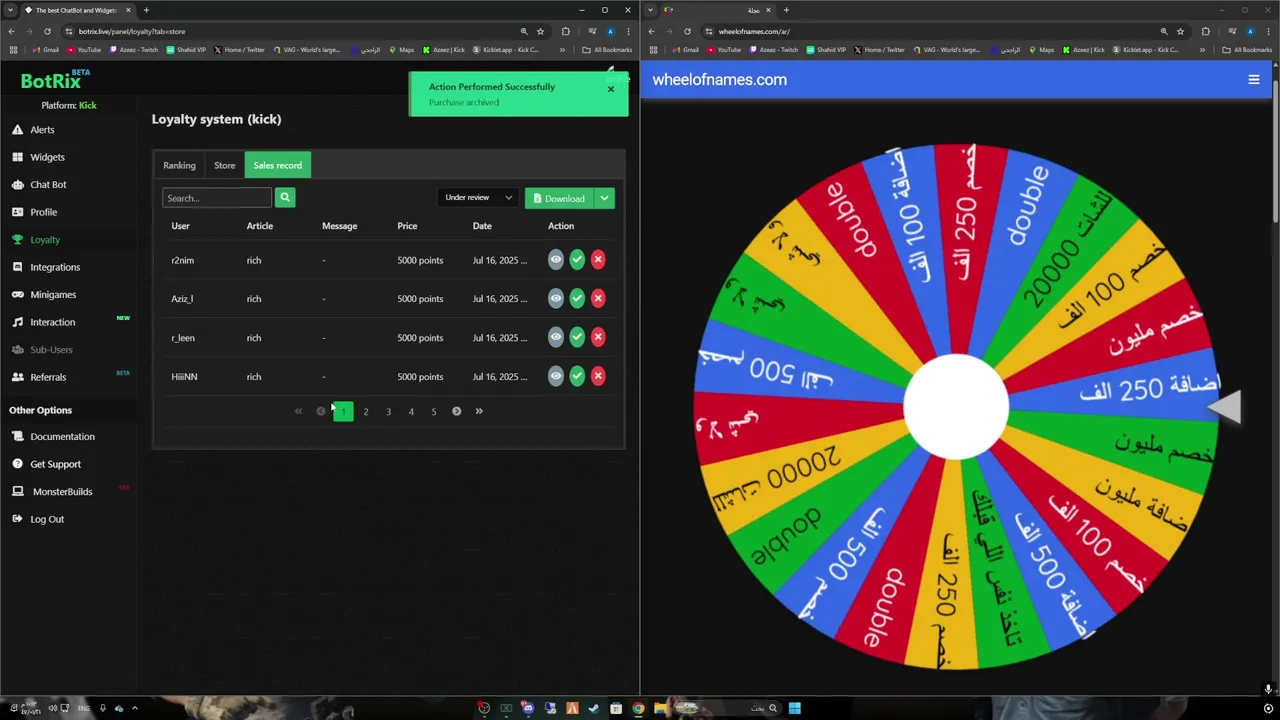Open Interaction in the sidebar
Screen dimensions: 1280x720
(52, 322)
